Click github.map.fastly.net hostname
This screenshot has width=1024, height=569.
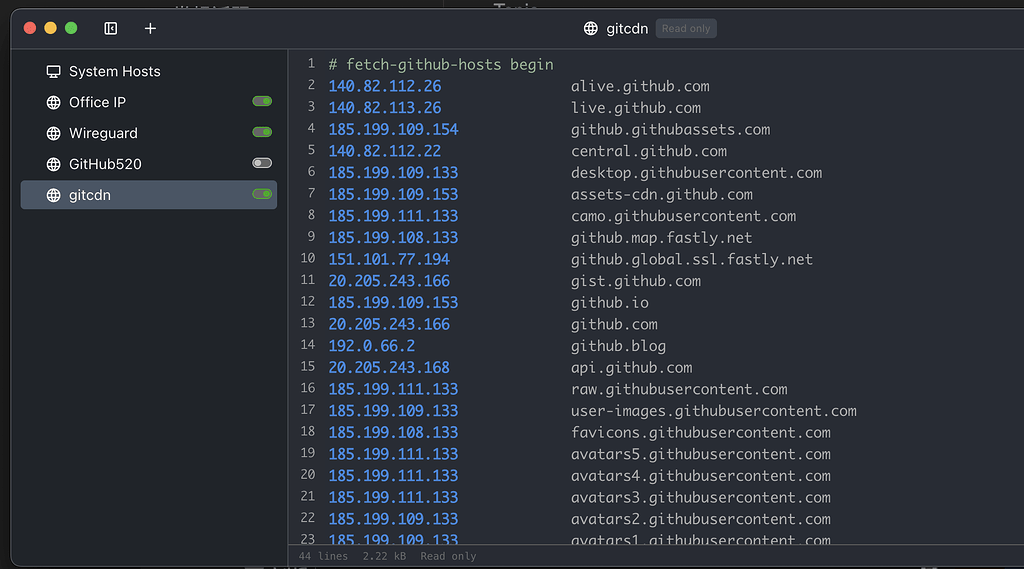662,238
